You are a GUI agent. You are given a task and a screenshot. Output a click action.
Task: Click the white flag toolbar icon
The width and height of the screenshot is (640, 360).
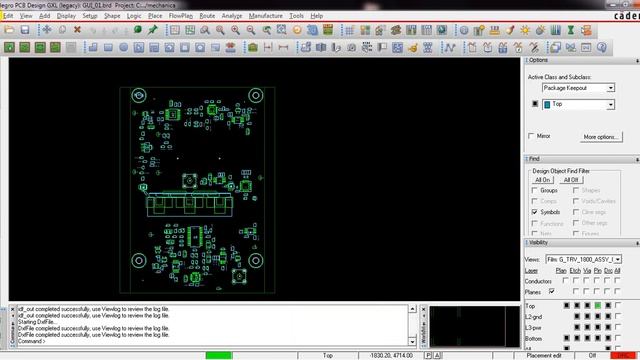(382, 47)
